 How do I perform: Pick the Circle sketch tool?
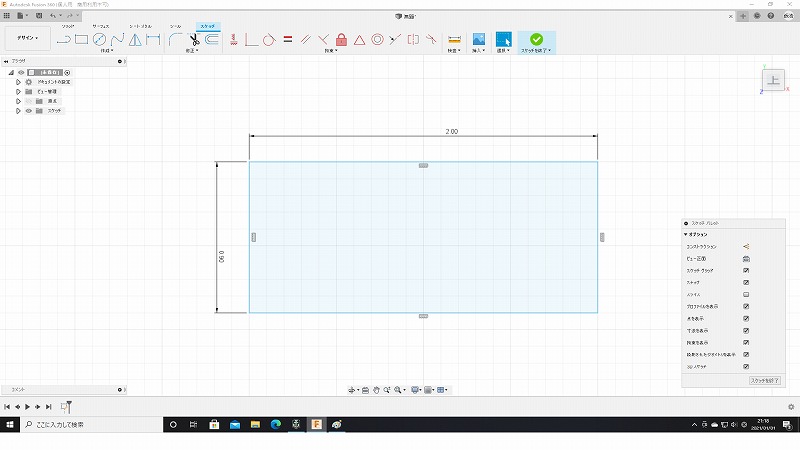pos(99,40)
